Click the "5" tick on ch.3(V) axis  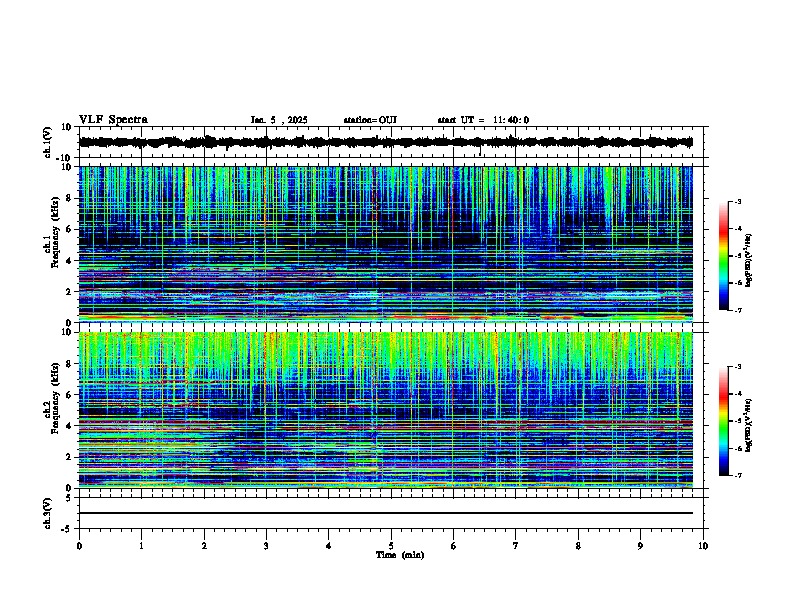pos(69,497)
